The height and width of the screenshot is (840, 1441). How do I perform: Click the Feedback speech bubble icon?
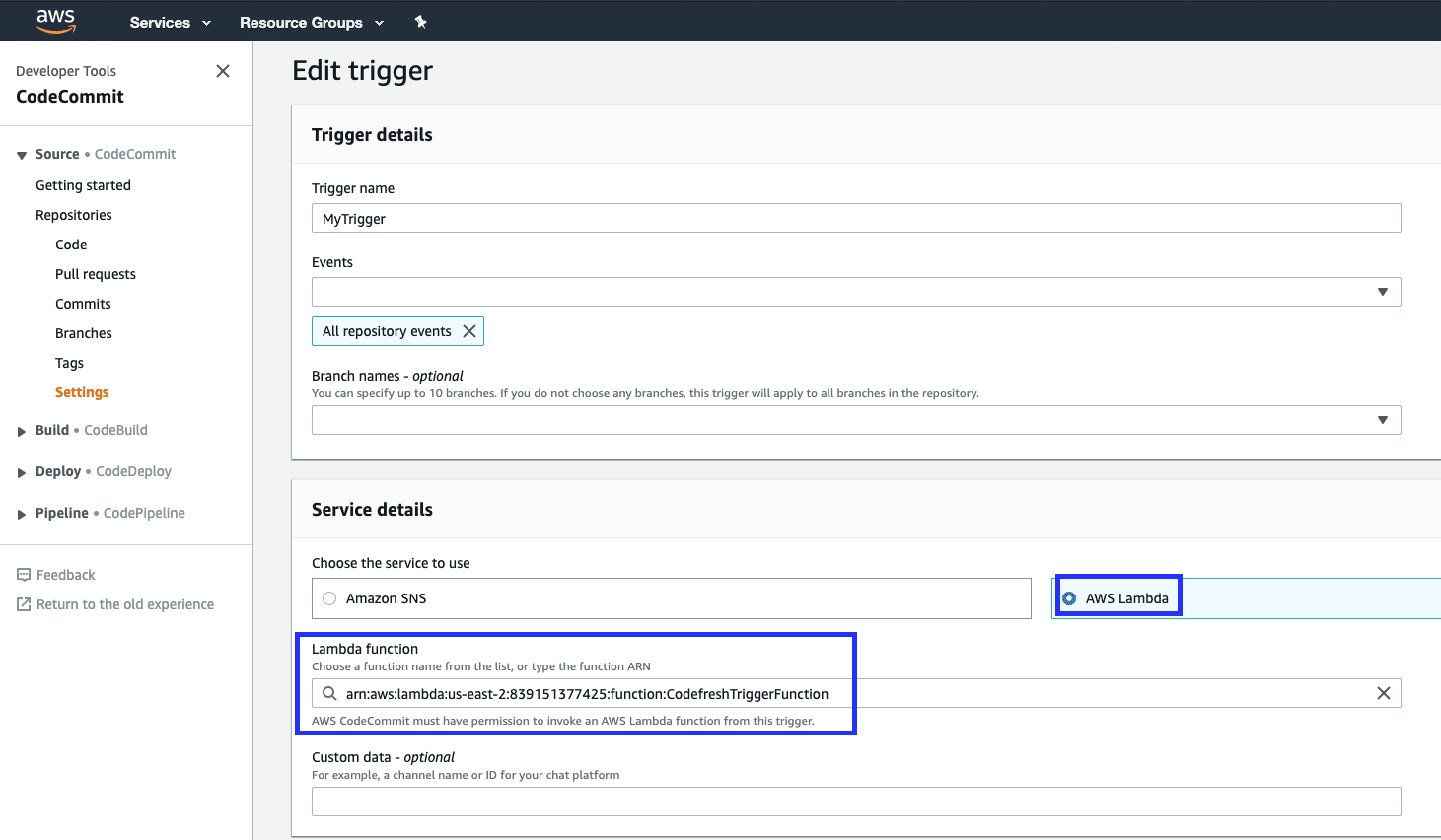(24, 575)
